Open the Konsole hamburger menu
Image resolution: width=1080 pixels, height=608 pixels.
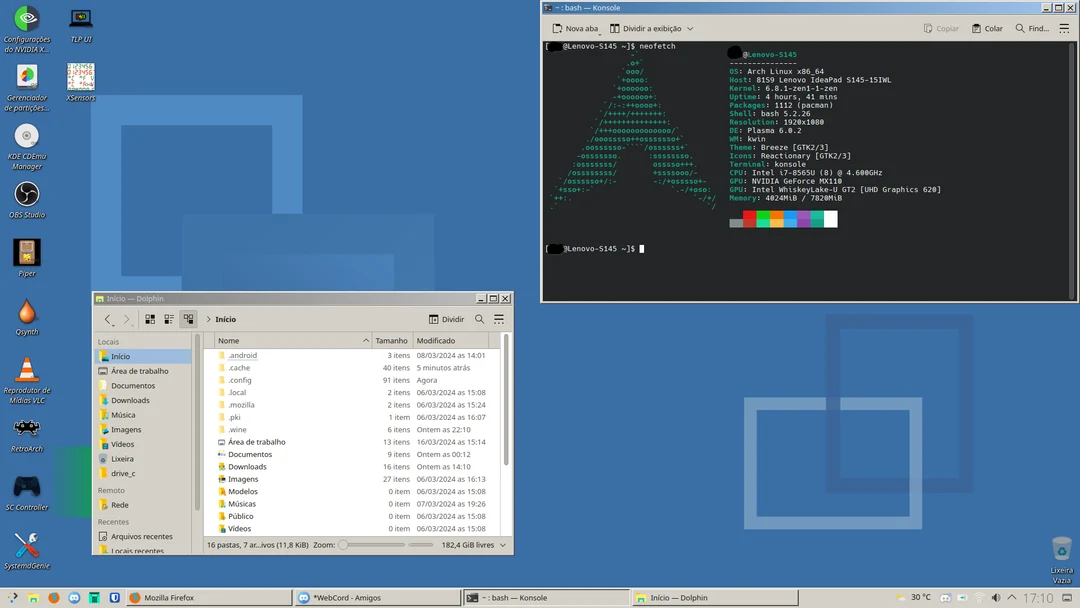point(1064,28)
